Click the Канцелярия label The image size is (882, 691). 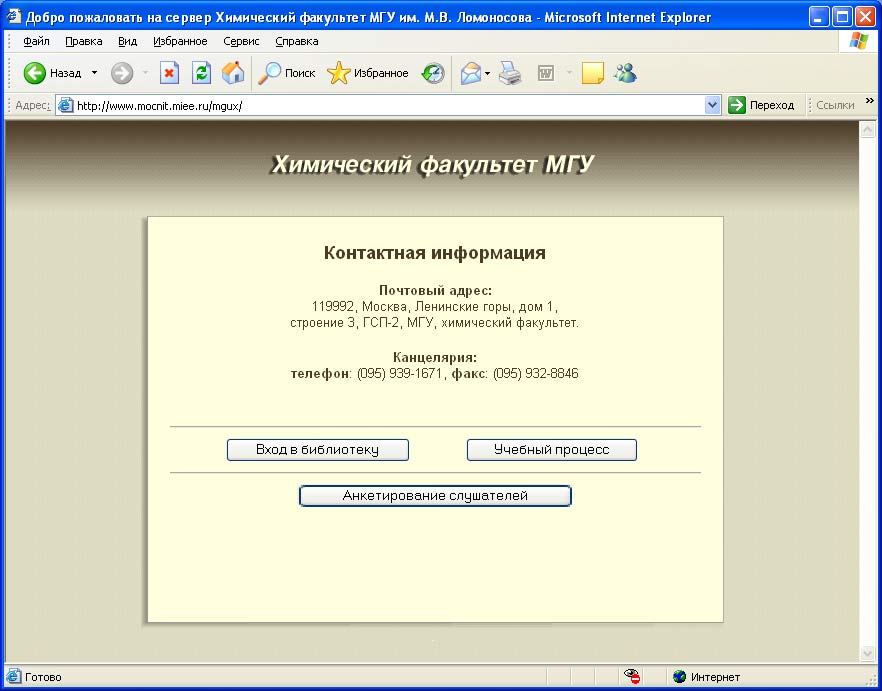coord(435,357)
